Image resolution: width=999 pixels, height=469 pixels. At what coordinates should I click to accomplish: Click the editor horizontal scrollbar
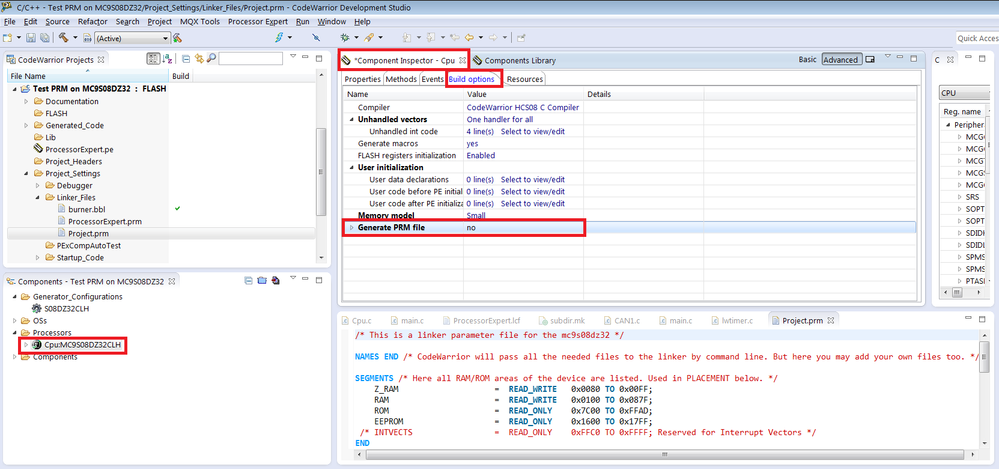pos(665,455)
